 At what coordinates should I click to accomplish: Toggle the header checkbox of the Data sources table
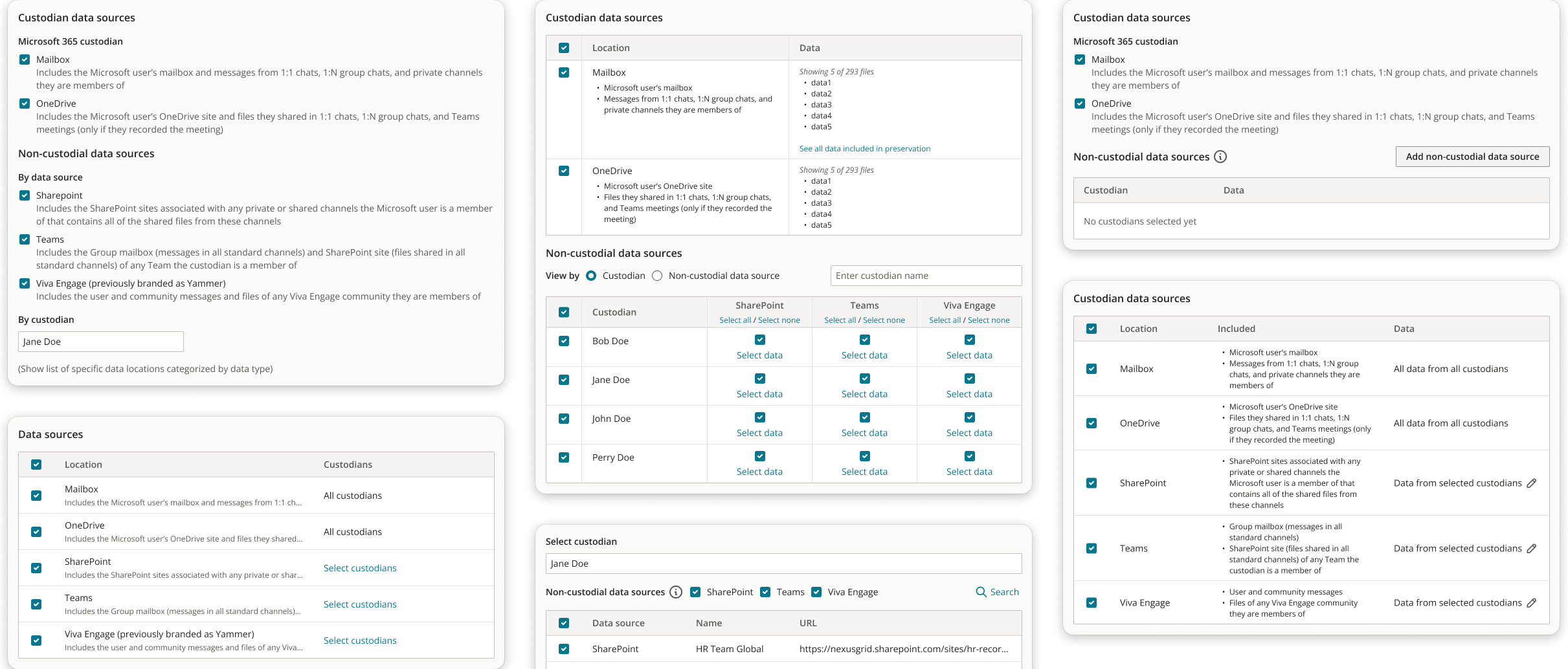point(37,465)
